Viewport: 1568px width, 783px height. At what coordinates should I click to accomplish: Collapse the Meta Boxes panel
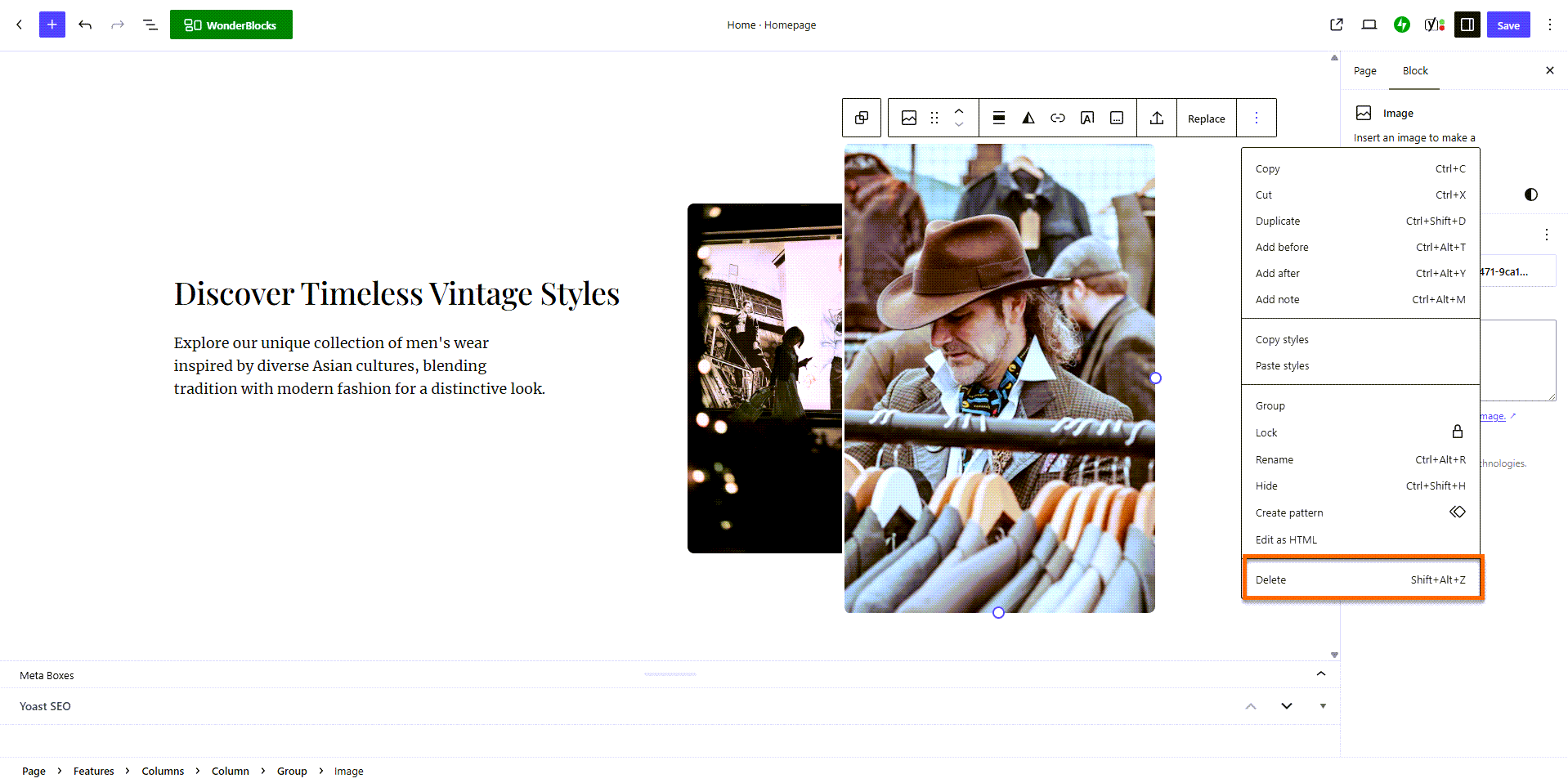1320,674
